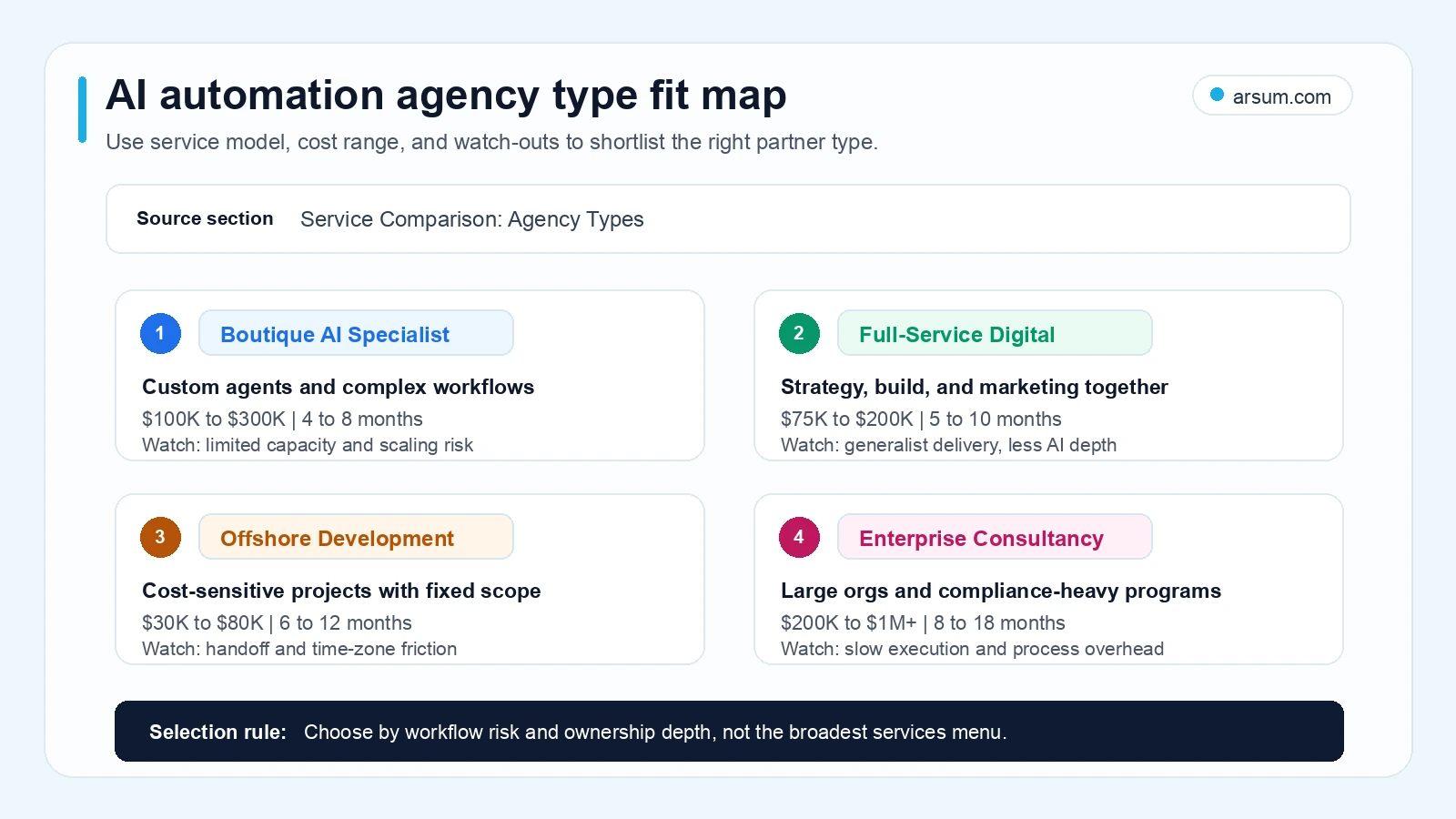Image resolution: width=1456 pixels, height=819 pixels.
Task: Click the arsum.com badge
Action: (1272, 96)
